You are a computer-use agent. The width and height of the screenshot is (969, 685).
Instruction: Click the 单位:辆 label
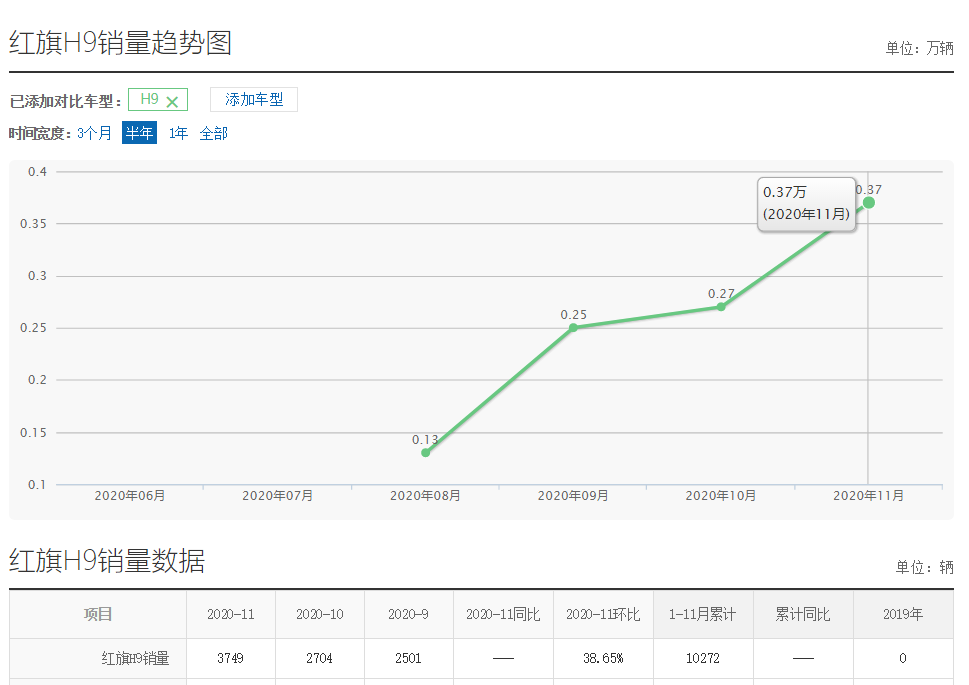tap(925, 567)
